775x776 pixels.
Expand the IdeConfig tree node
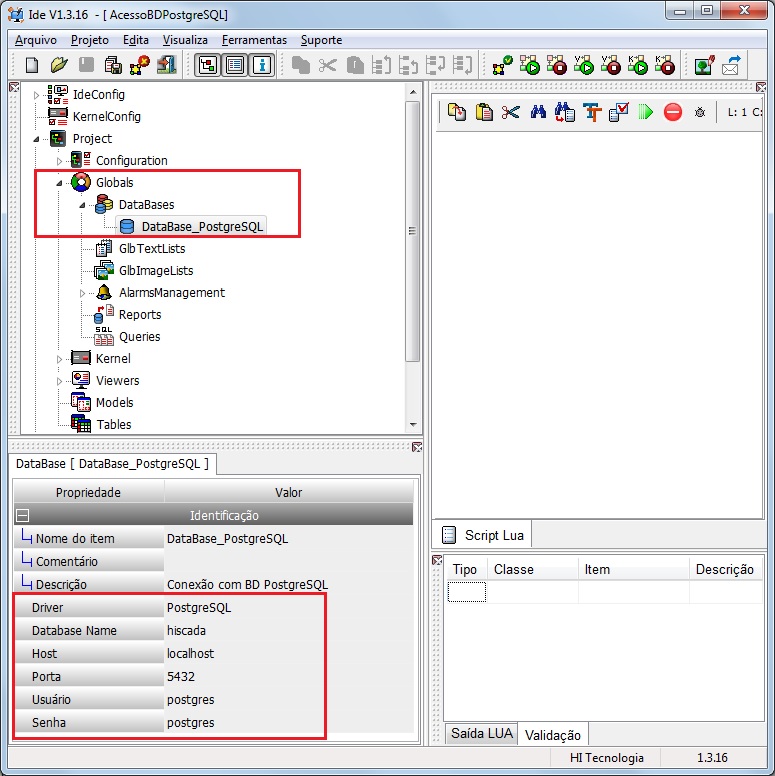[x=36, y=95]
